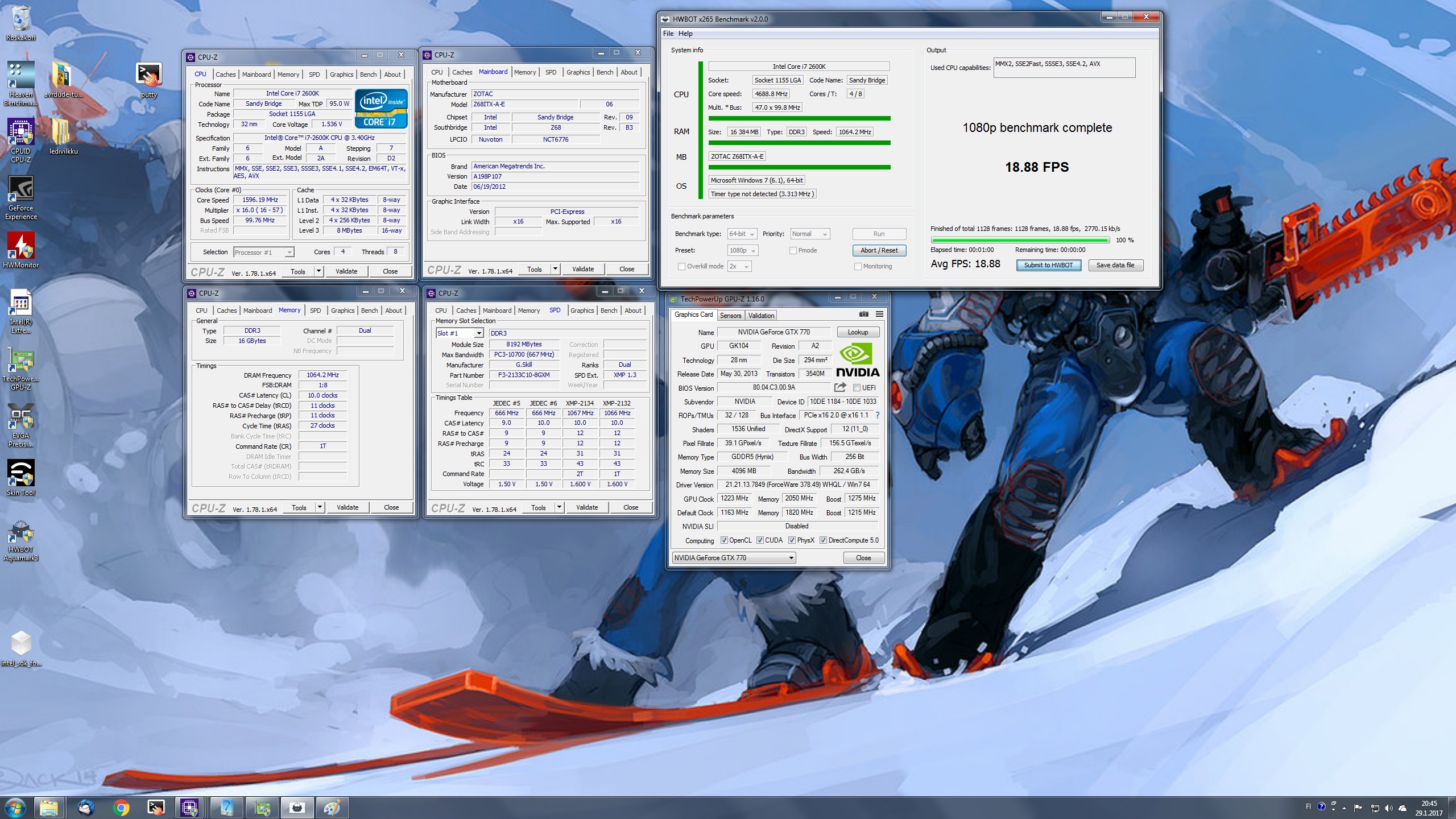Click the Submit to HWBOT button
1456x819 pixels.
(x=1048, y=265)
